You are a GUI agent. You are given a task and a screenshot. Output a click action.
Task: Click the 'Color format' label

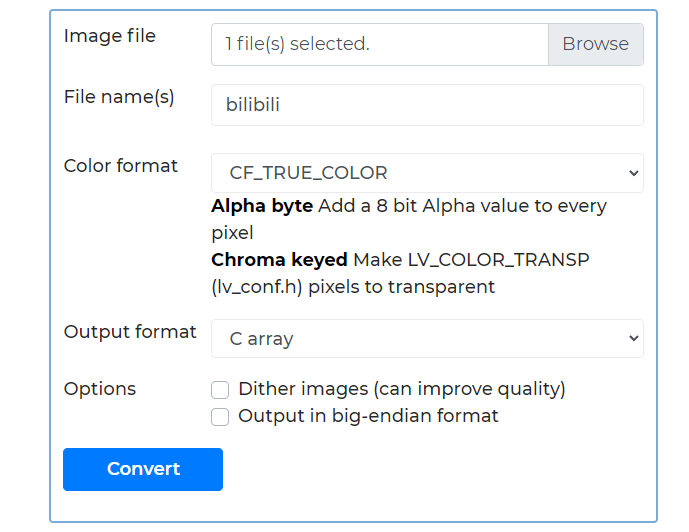[x=121, y=166]
